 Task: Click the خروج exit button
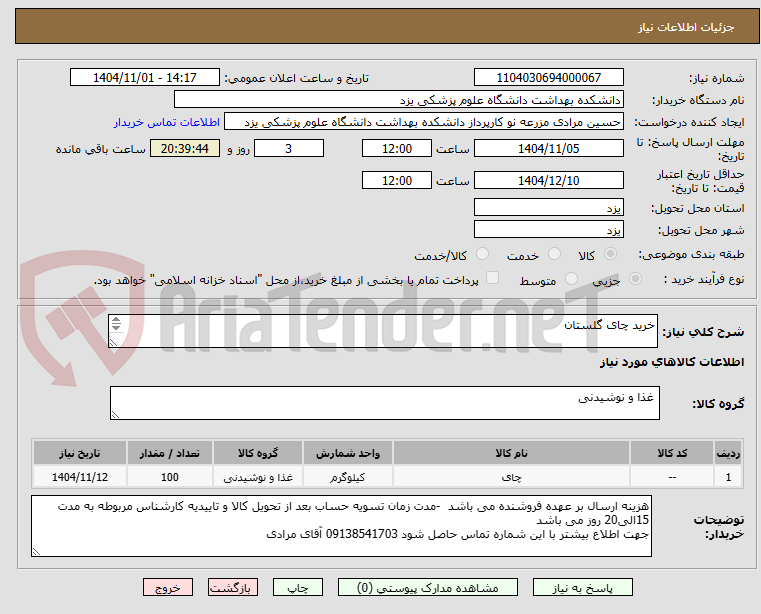(x=167, y=587)
